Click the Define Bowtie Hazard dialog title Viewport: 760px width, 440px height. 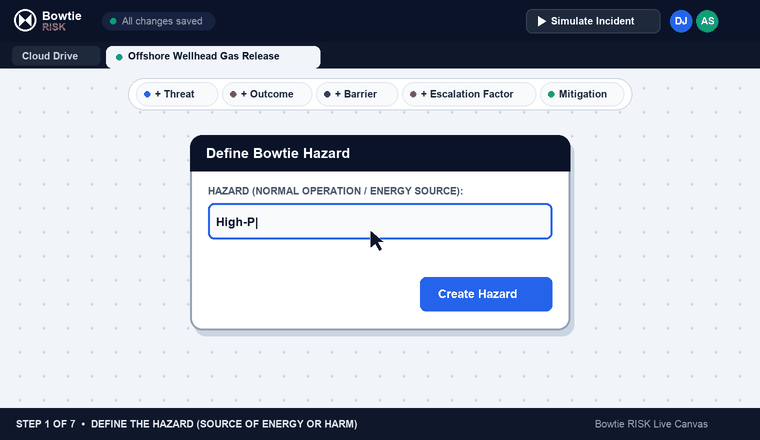[278, 154]
